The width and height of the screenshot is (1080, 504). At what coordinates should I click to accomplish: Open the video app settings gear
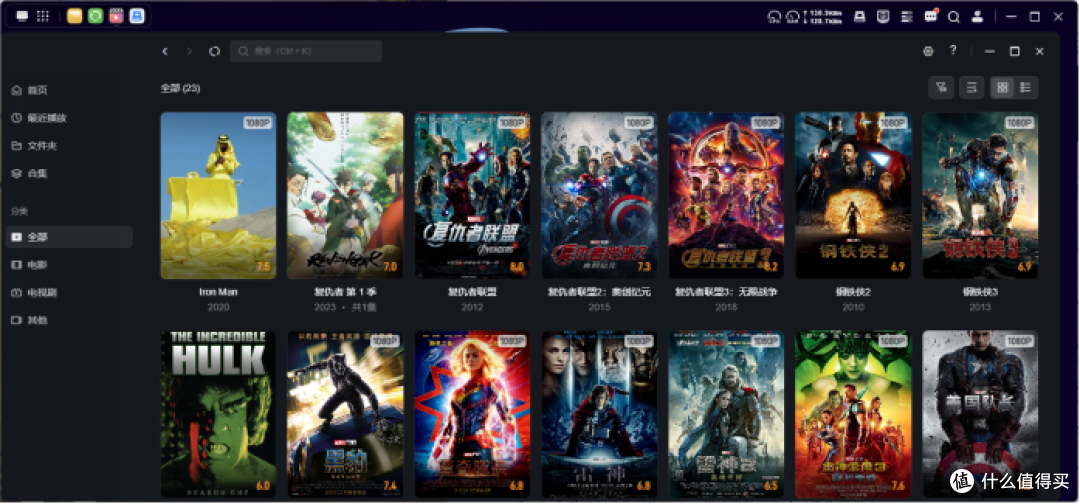coord(928,51)
